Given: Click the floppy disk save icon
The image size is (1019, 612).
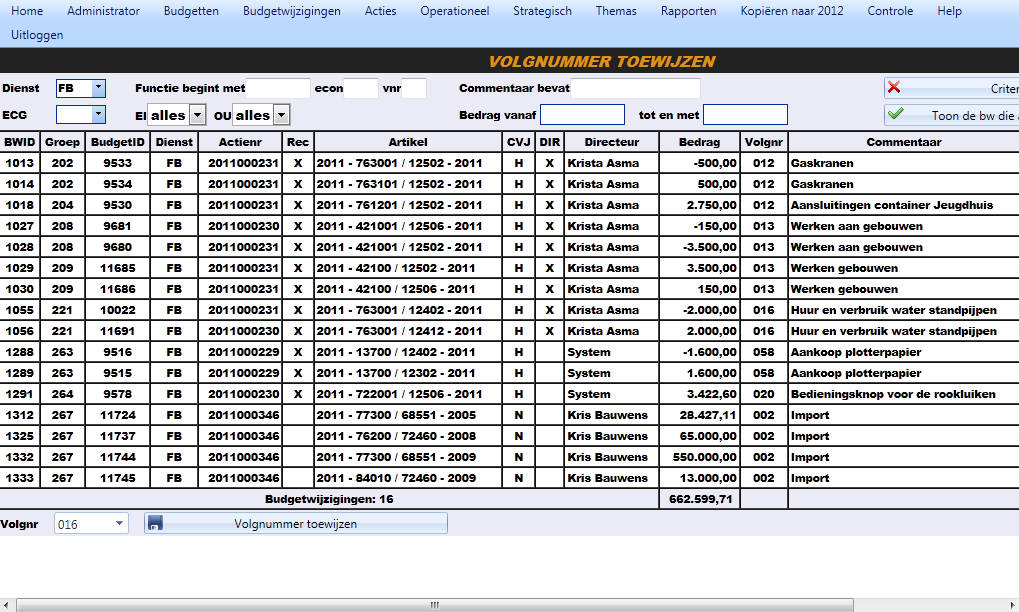Looking at the screenshot, I should coord(155,523).
